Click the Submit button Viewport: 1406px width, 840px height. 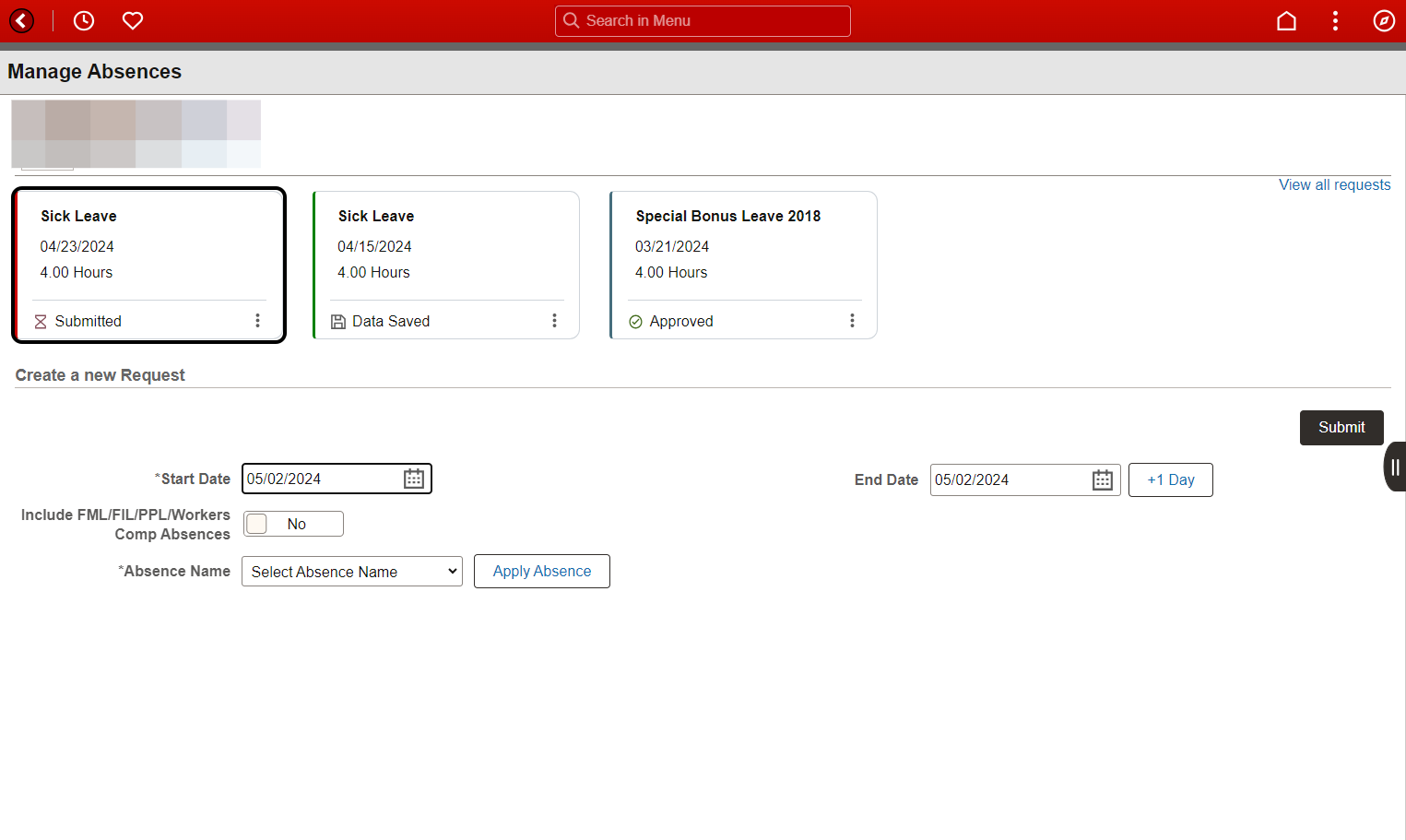coord(1341,428)
